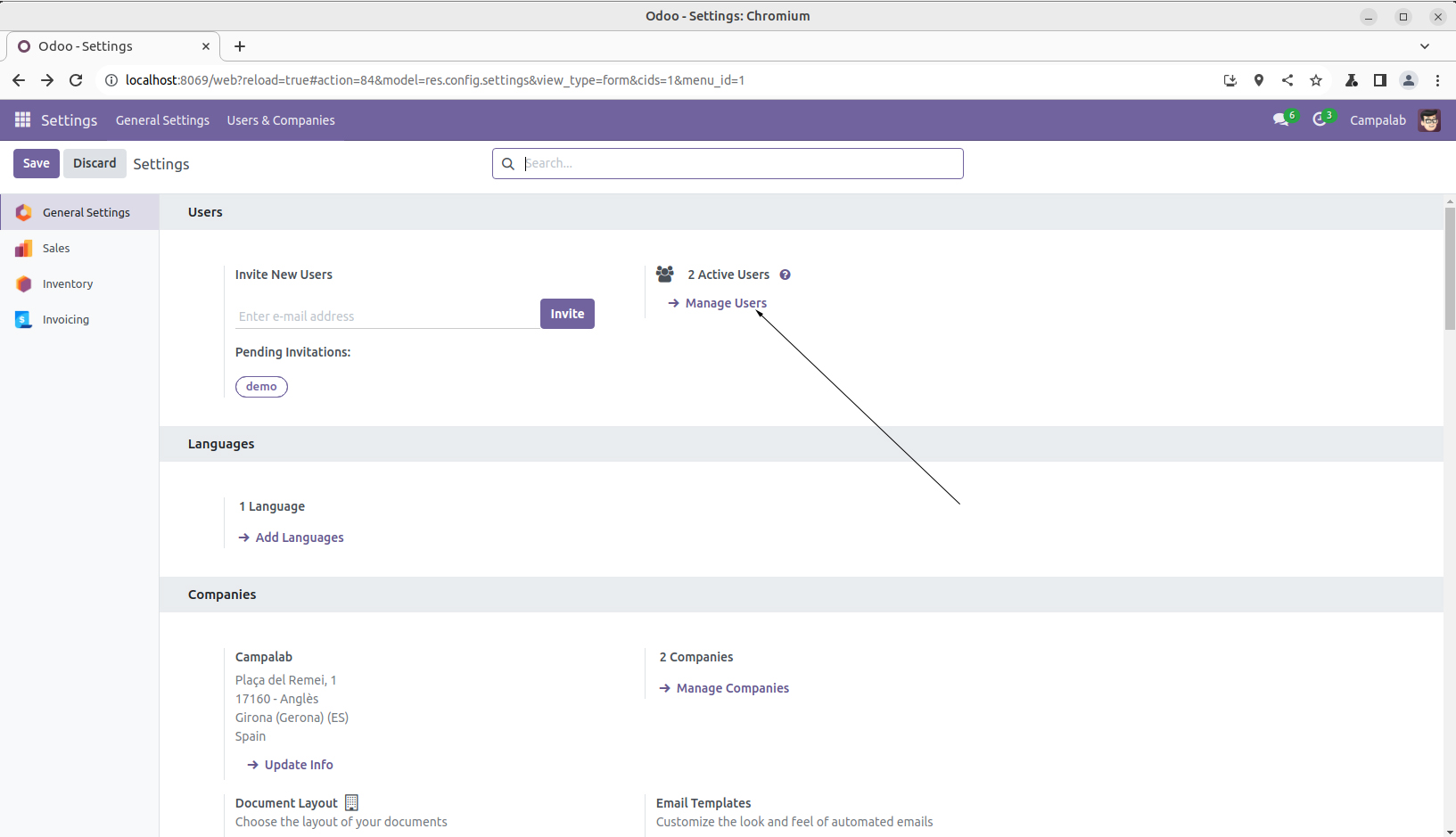Click the vertical scrollbar thumb

[x=1449, y=267]
